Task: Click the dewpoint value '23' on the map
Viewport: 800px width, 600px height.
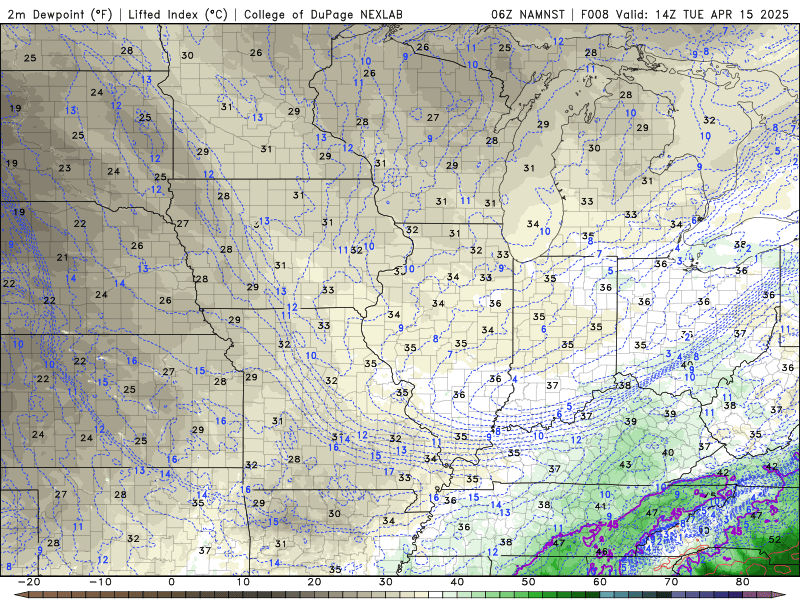Action: click(65, 168)
